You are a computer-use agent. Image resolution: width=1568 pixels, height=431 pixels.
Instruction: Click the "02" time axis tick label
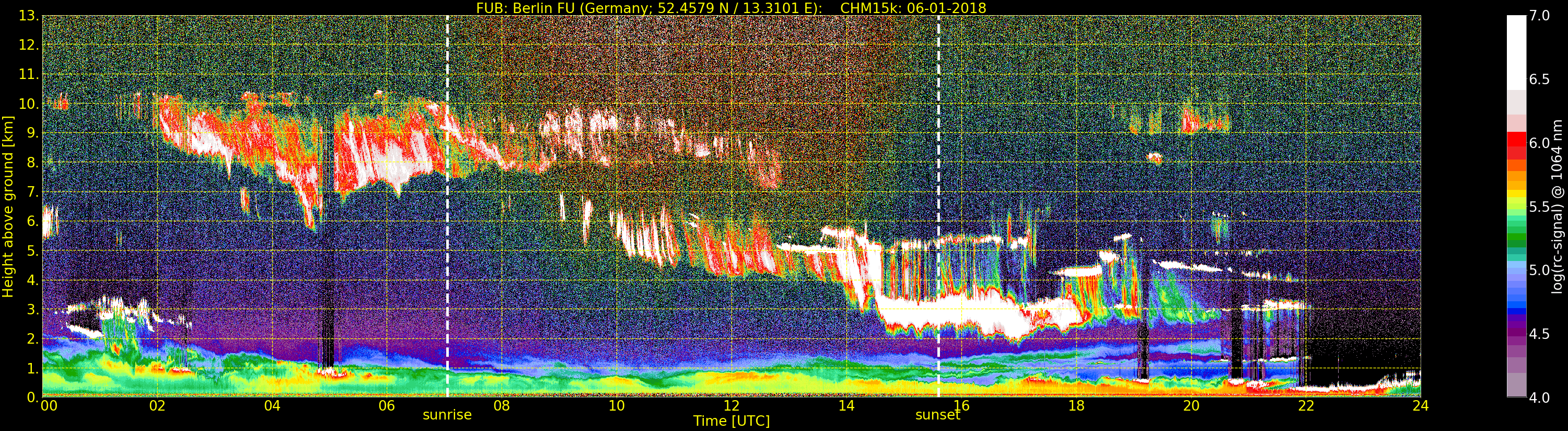[x=157, y=405]
